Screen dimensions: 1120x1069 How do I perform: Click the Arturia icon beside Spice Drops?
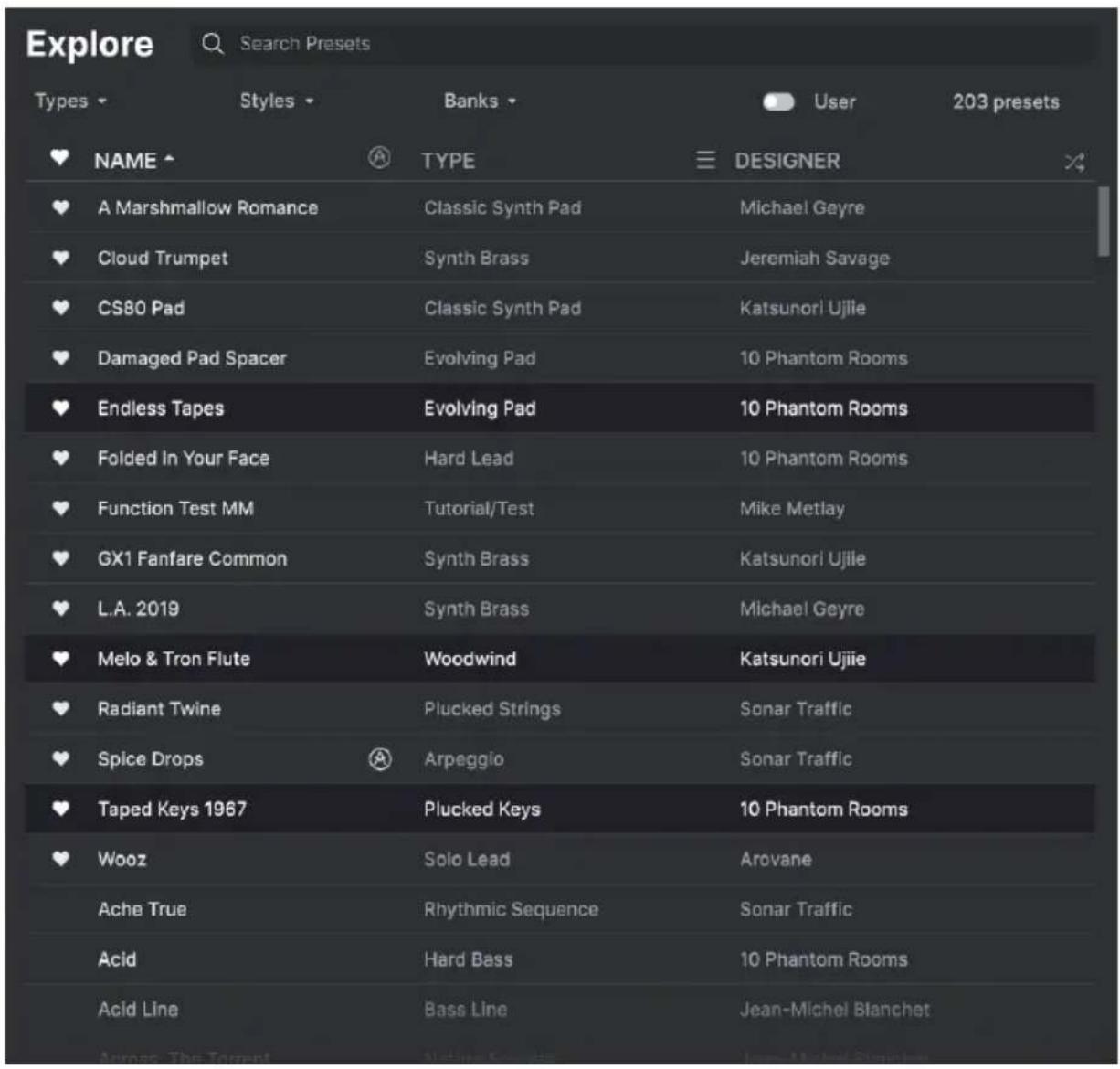click(x=380, y=758)
